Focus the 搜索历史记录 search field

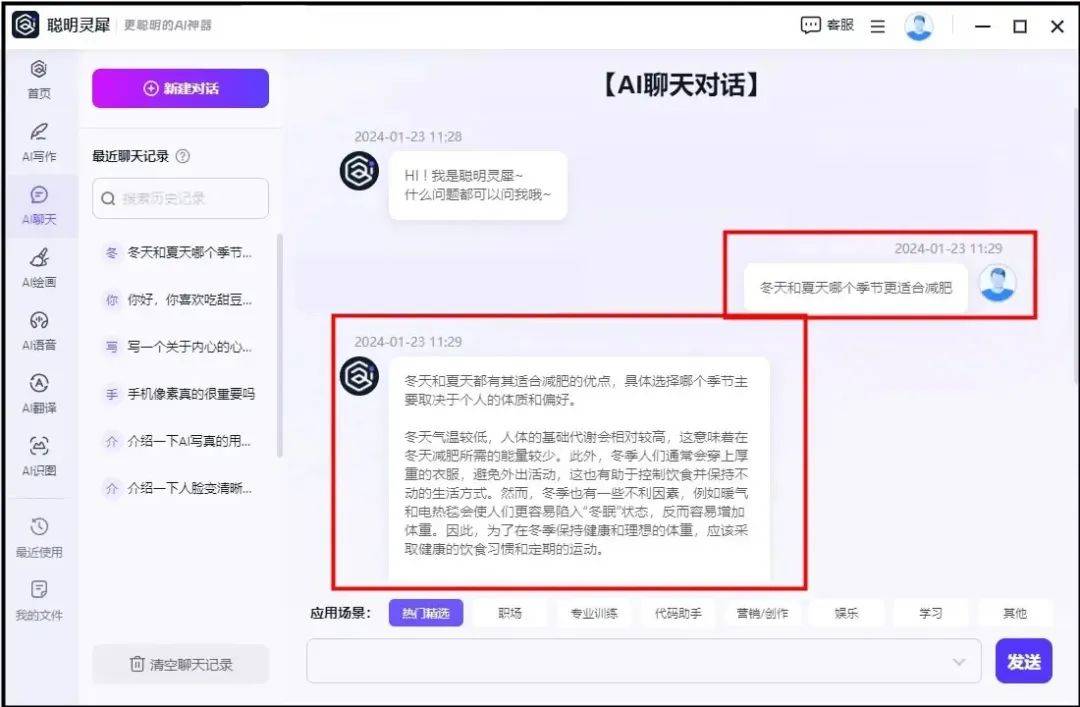pos(180,198)
